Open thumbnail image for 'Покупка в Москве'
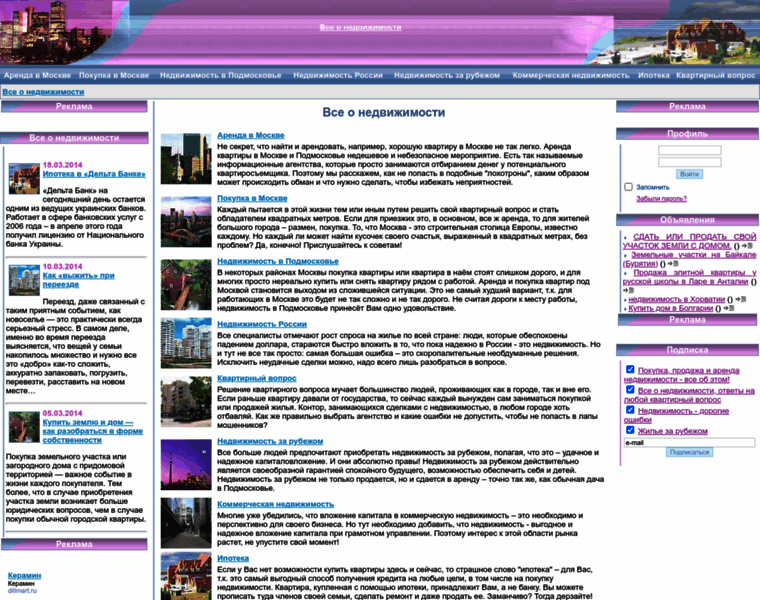Viewport: 760px width, 600px height. (x=186, y=221)
